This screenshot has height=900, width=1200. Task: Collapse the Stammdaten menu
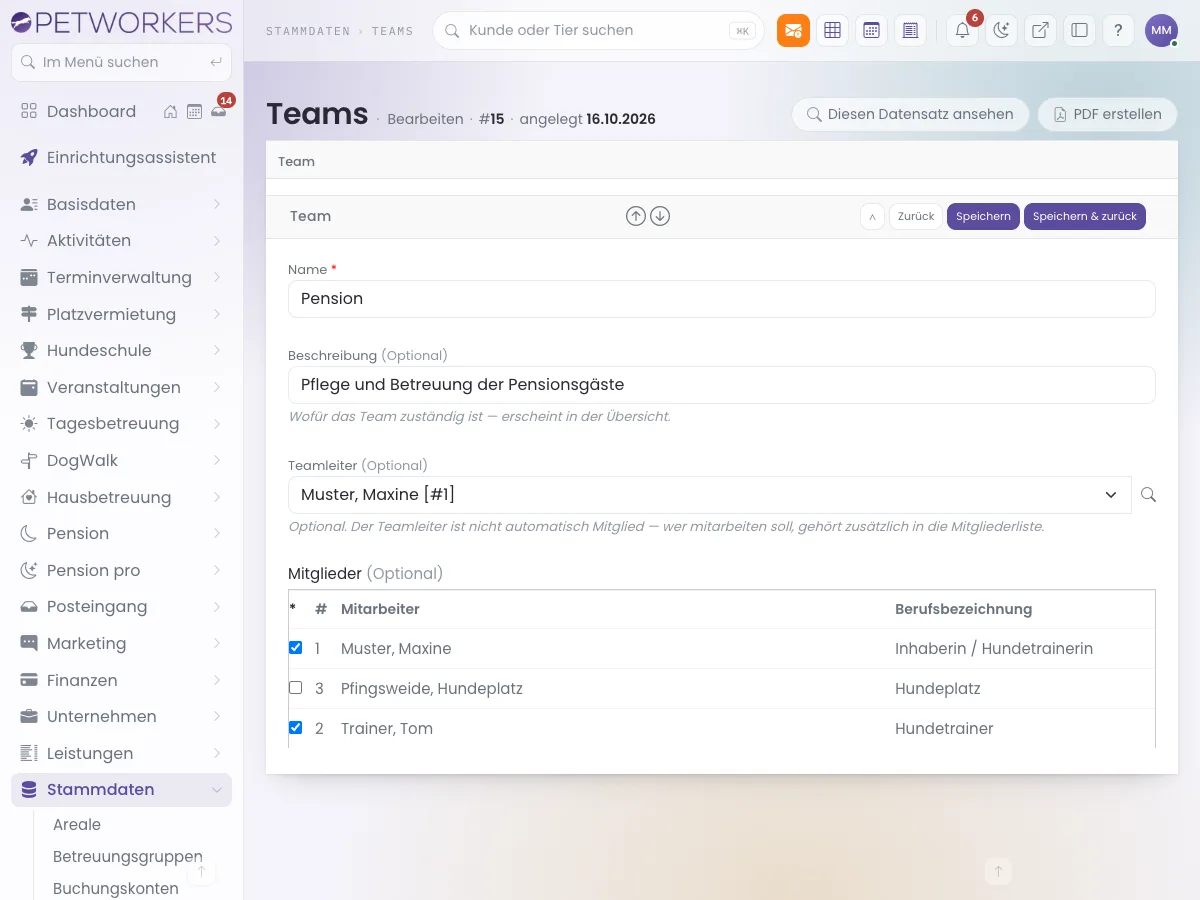coord(122,790)
